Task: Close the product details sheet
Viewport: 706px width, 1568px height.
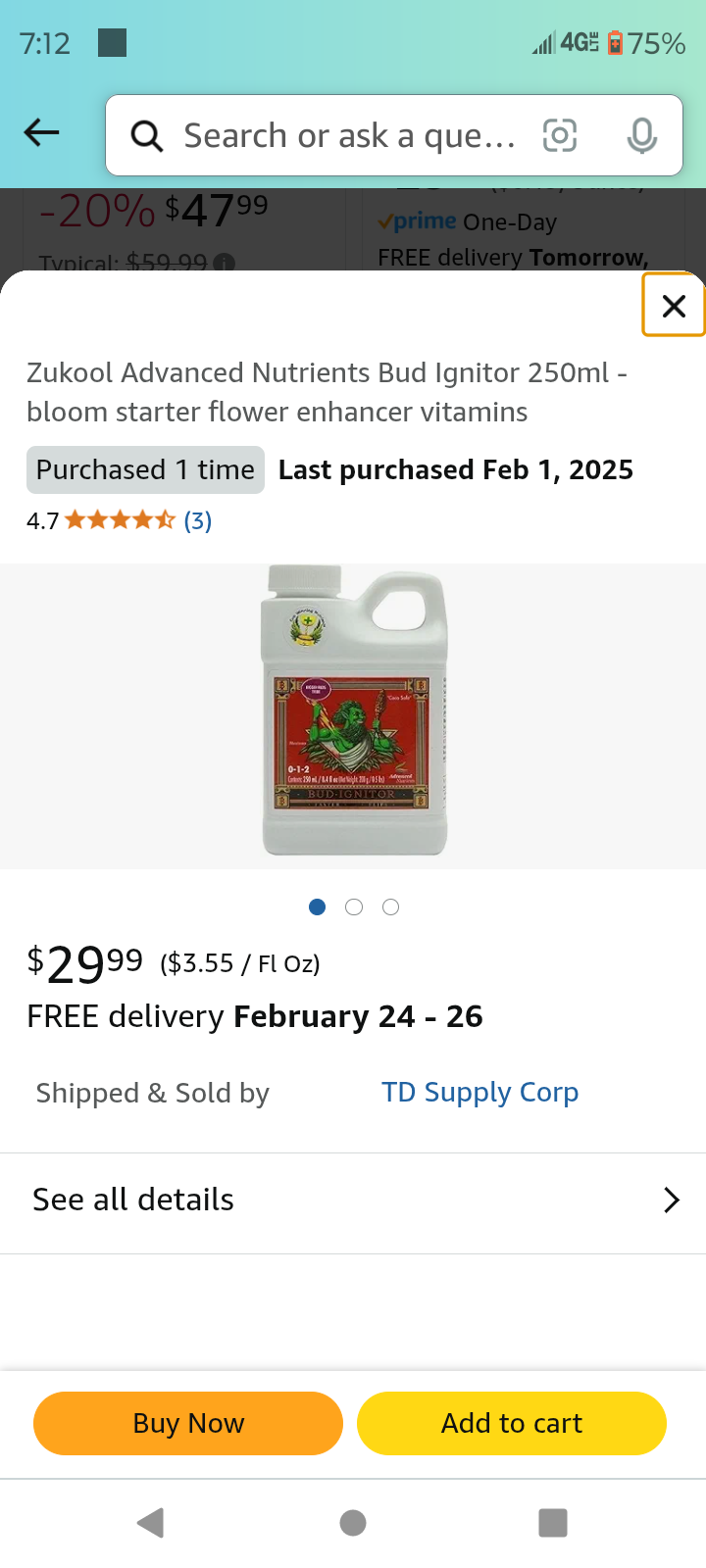Action: [x=674, y=306]
